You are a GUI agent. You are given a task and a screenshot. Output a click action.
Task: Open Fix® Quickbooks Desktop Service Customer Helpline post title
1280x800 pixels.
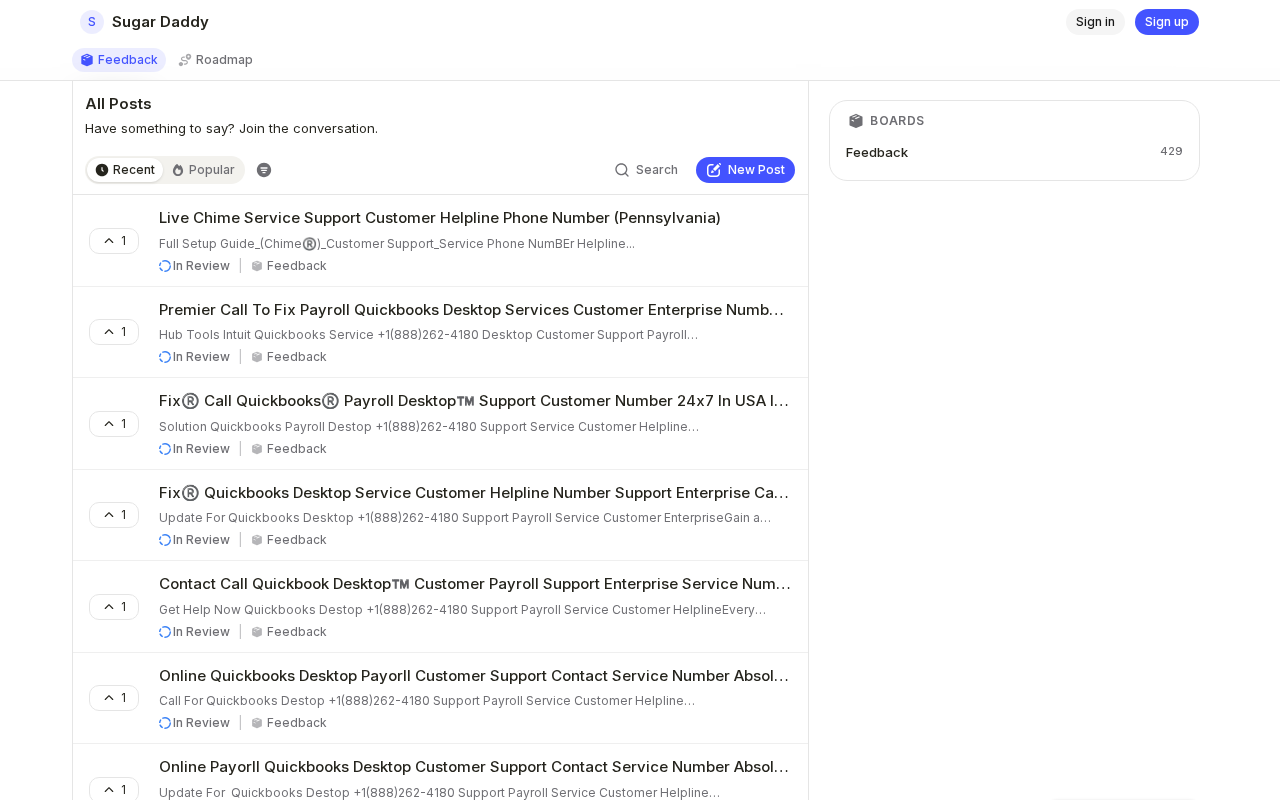[475, 493]
